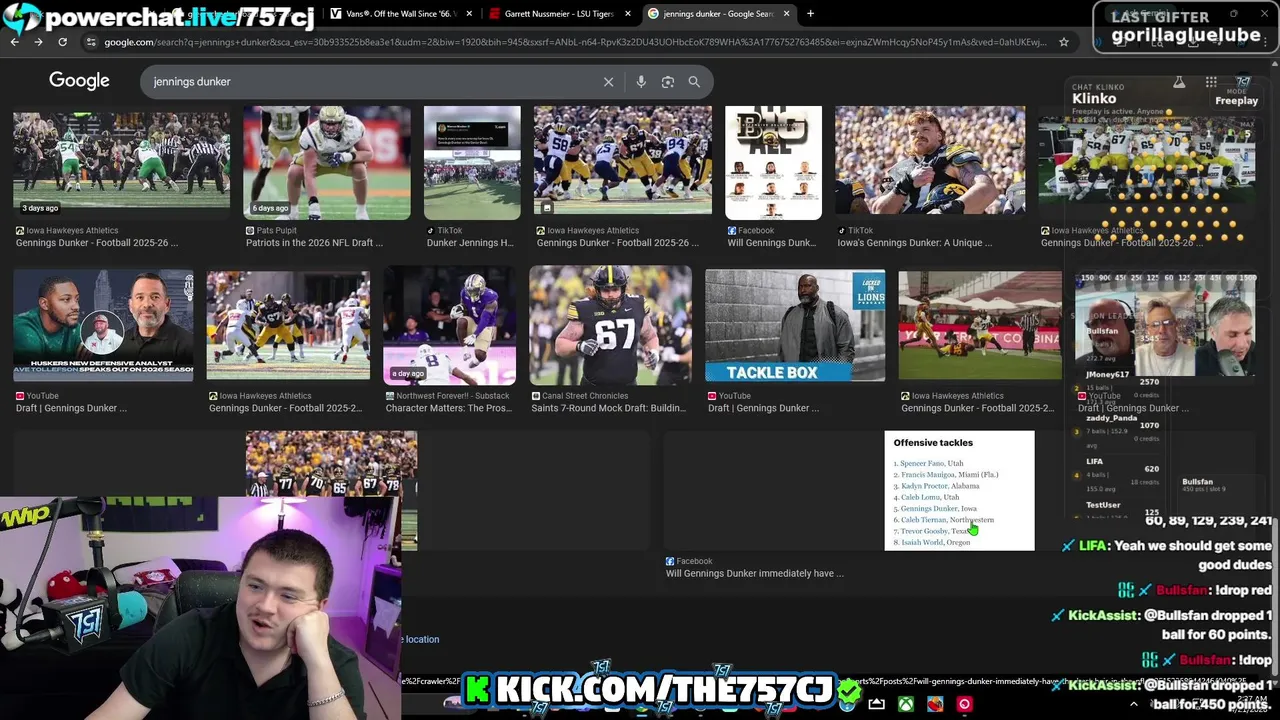This screenshot has height=720, width=1280.
Task: Open the Offensive tackles ranking list image
Action: tap(959, 491)
